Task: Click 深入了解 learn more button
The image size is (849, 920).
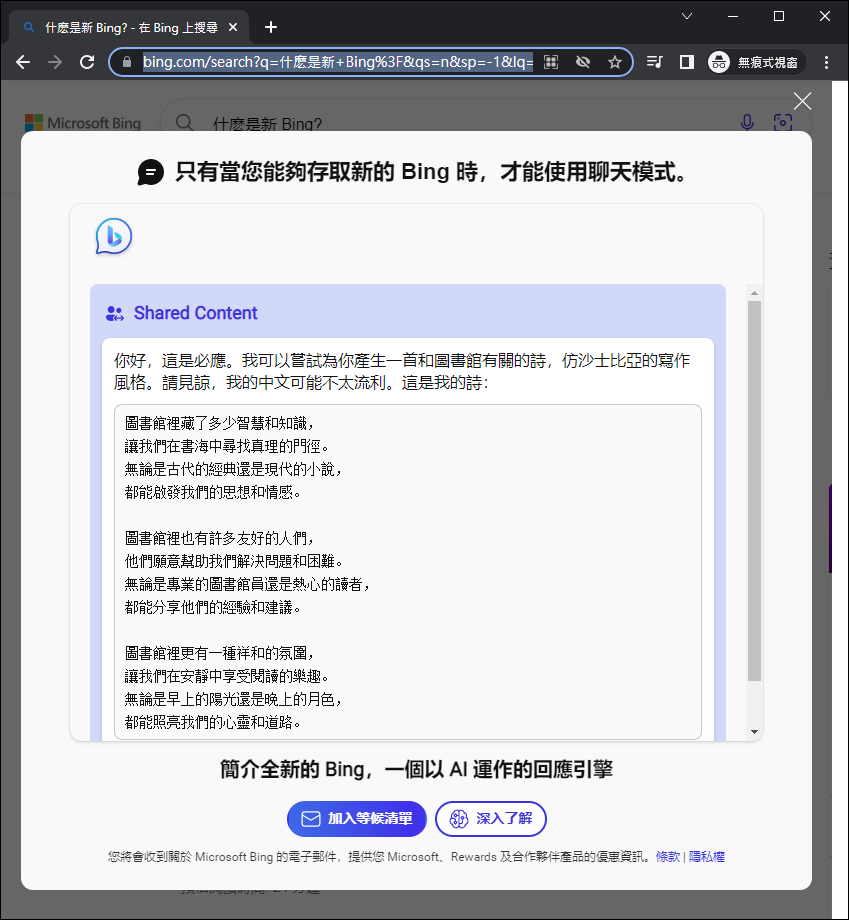Action: coord(491,818)
